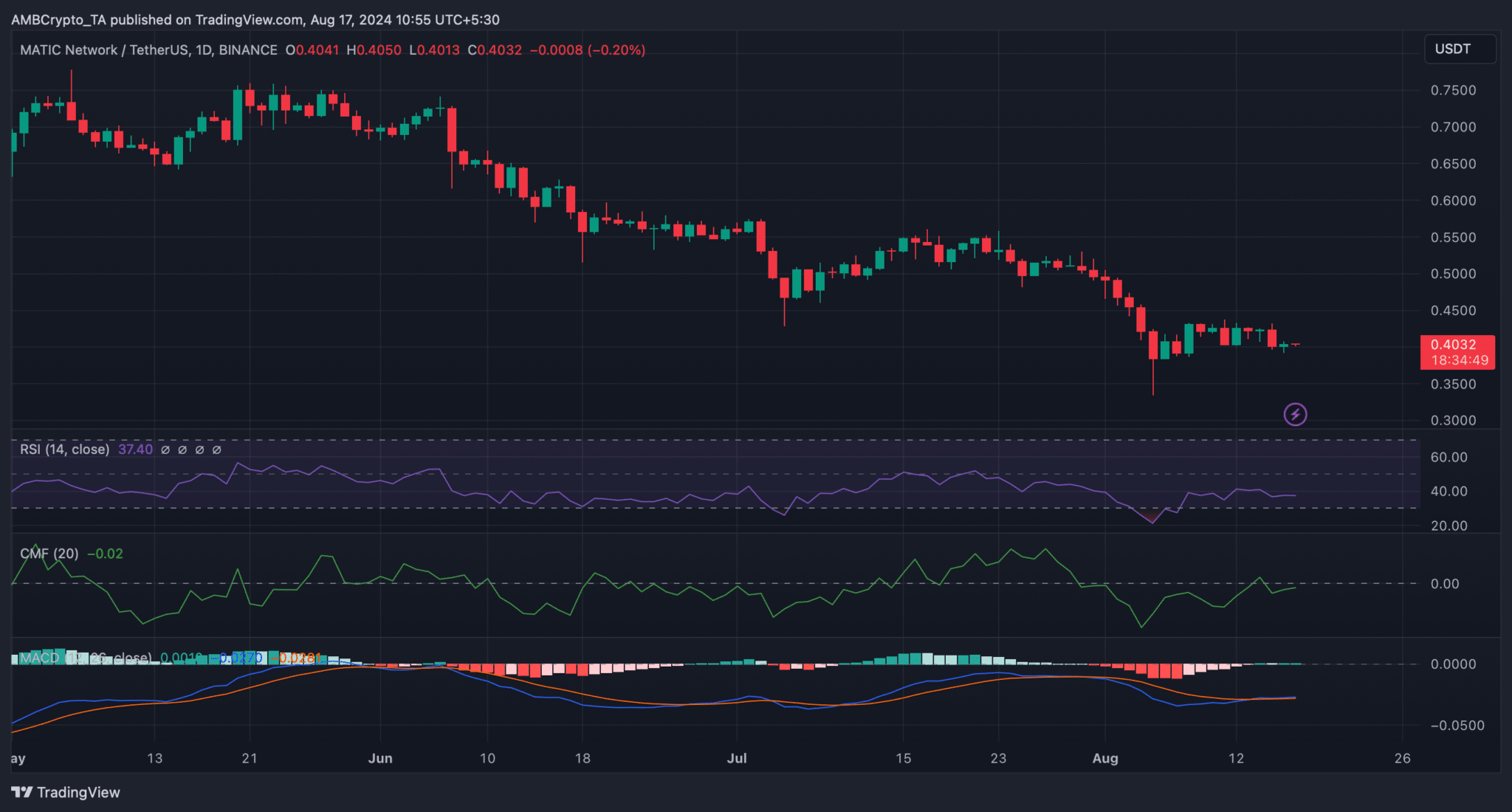This screenshot has width=1512, height=812.
Task: Click the Jul label on time axis
Action: pos(737,758)
